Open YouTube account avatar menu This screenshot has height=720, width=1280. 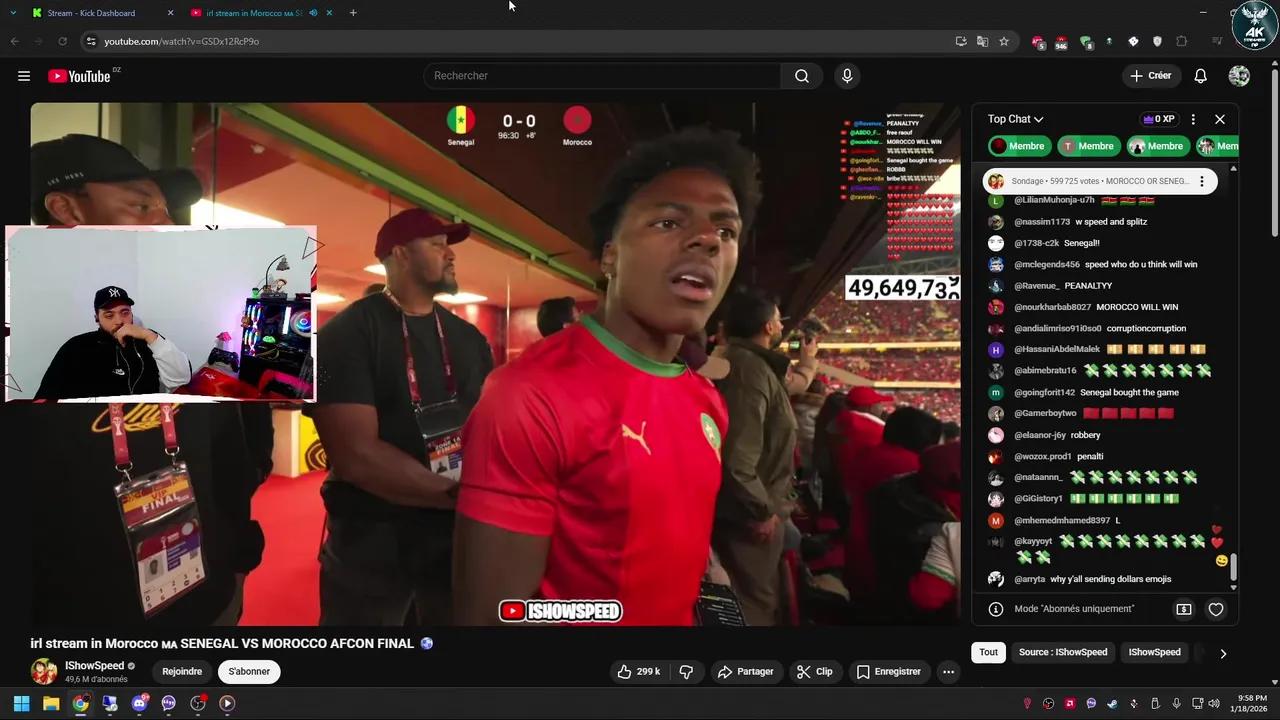(x=1239, y=76)
